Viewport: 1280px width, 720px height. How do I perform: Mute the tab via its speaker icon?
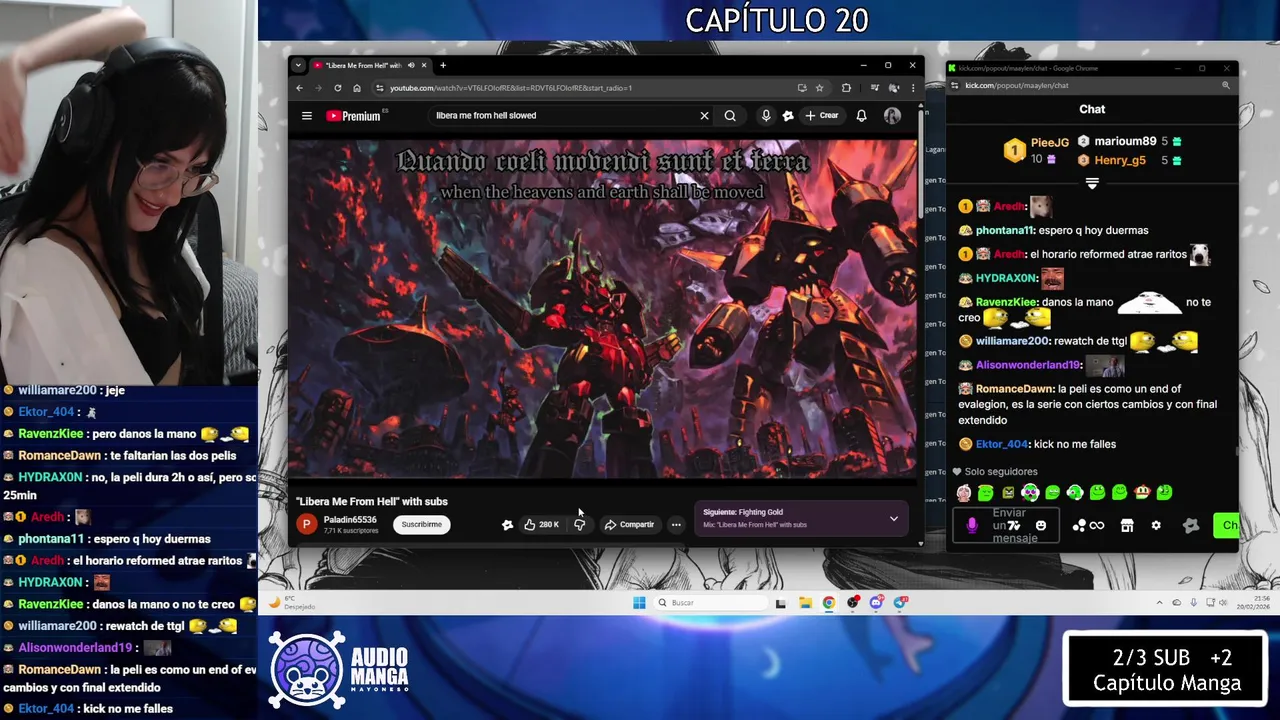410,66
